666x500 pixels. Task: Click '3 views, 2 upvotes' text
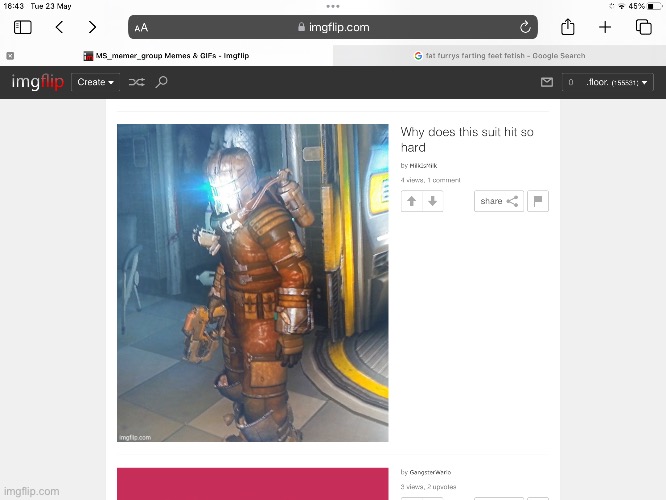pyautogui.click(x=428, y=487)
